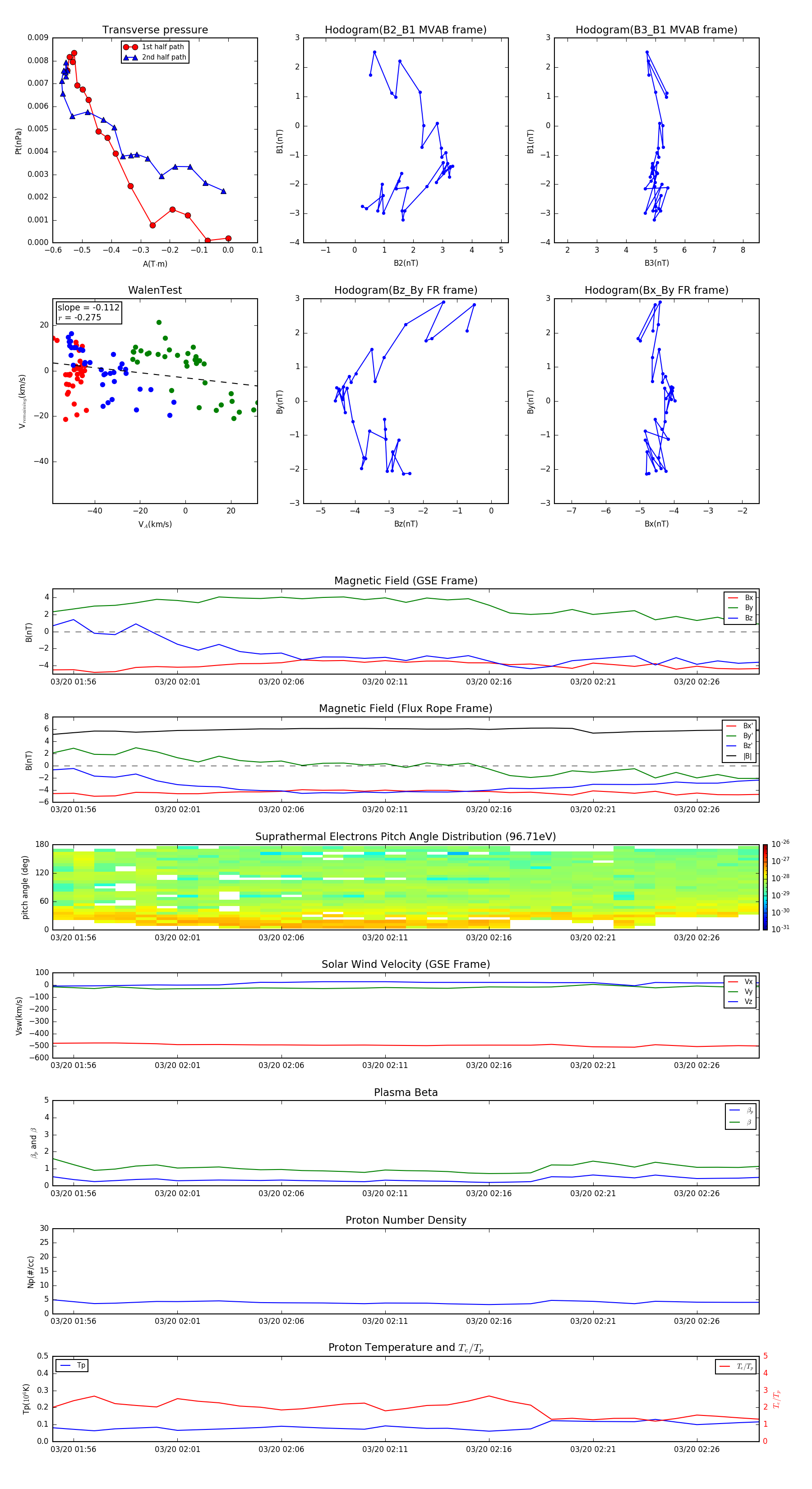This screenshot has width=812, height=1489.
Task: Click the 'A(T·m)' axis label
Action: 155,264
